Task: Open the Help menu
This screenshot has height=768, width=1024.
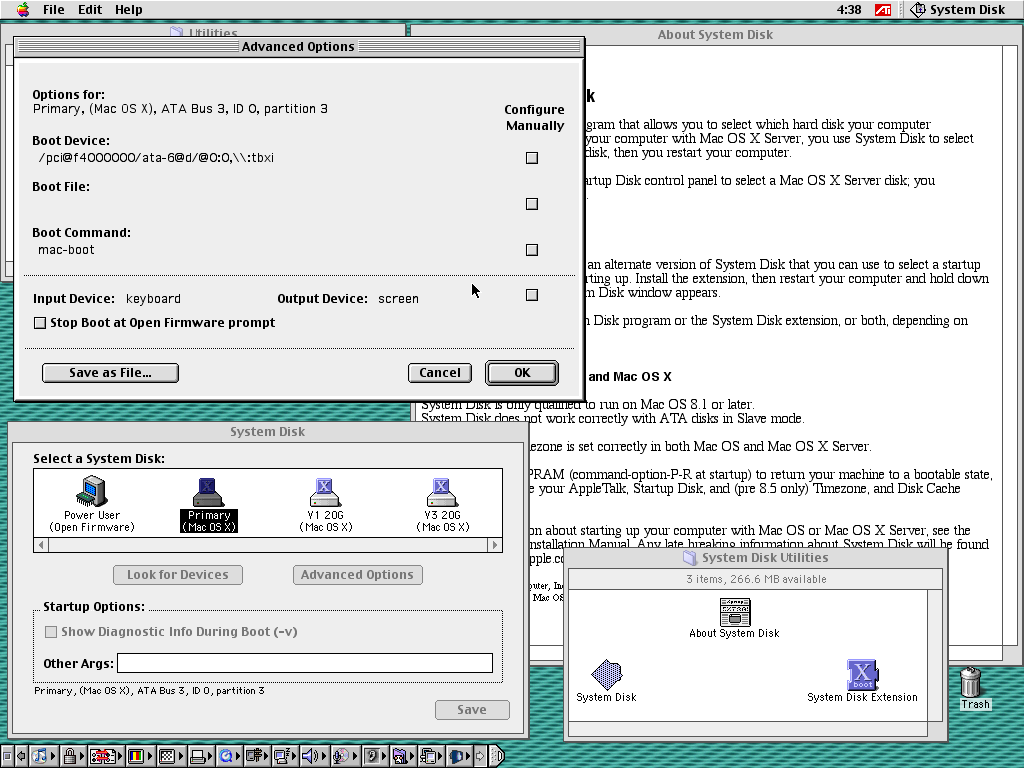Action: [129, 10]
